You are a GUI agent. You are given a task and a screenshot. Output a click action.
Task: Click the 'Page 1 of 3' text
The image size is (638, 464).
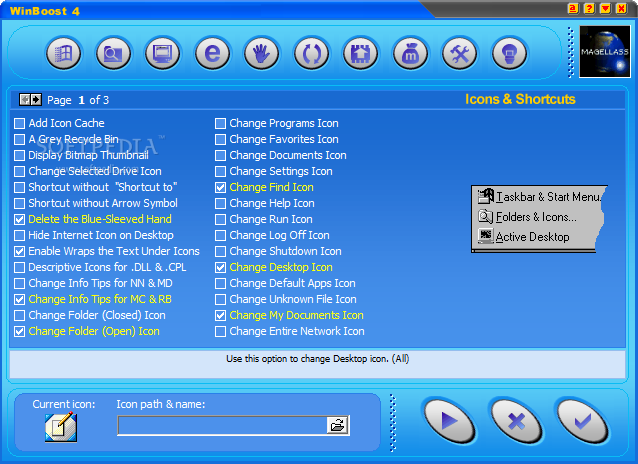pyautogui.click(x=78, y=100)
